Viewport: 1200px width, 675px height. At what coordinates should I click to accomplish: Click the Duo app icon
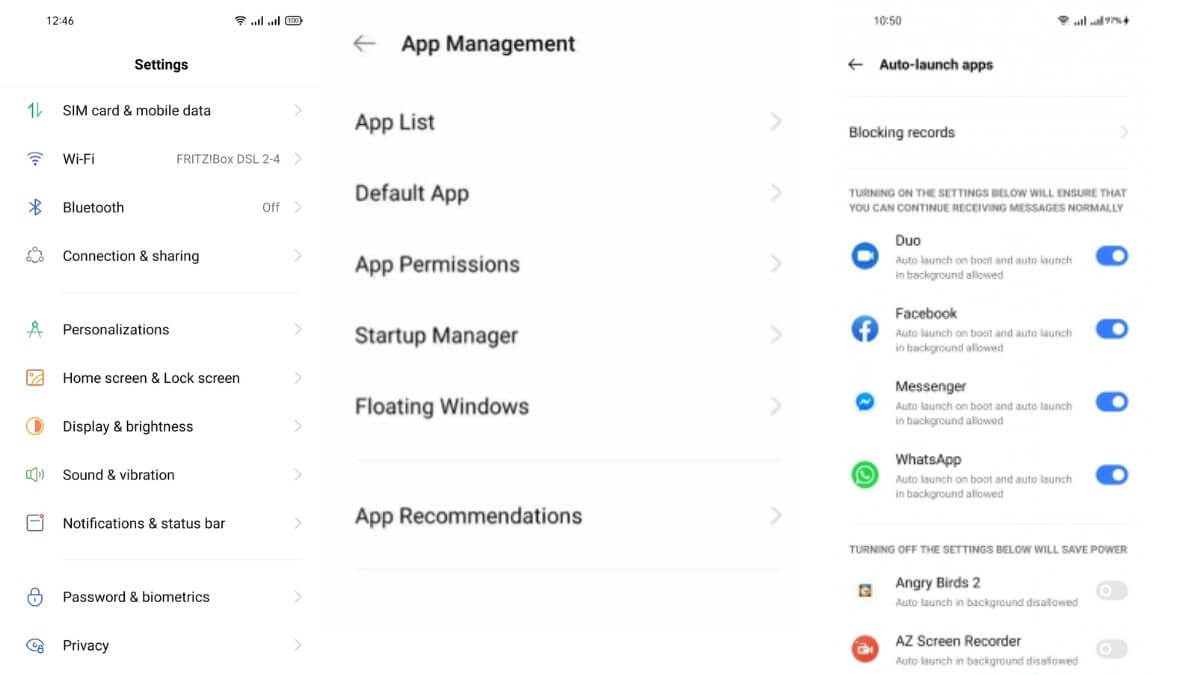864,256
